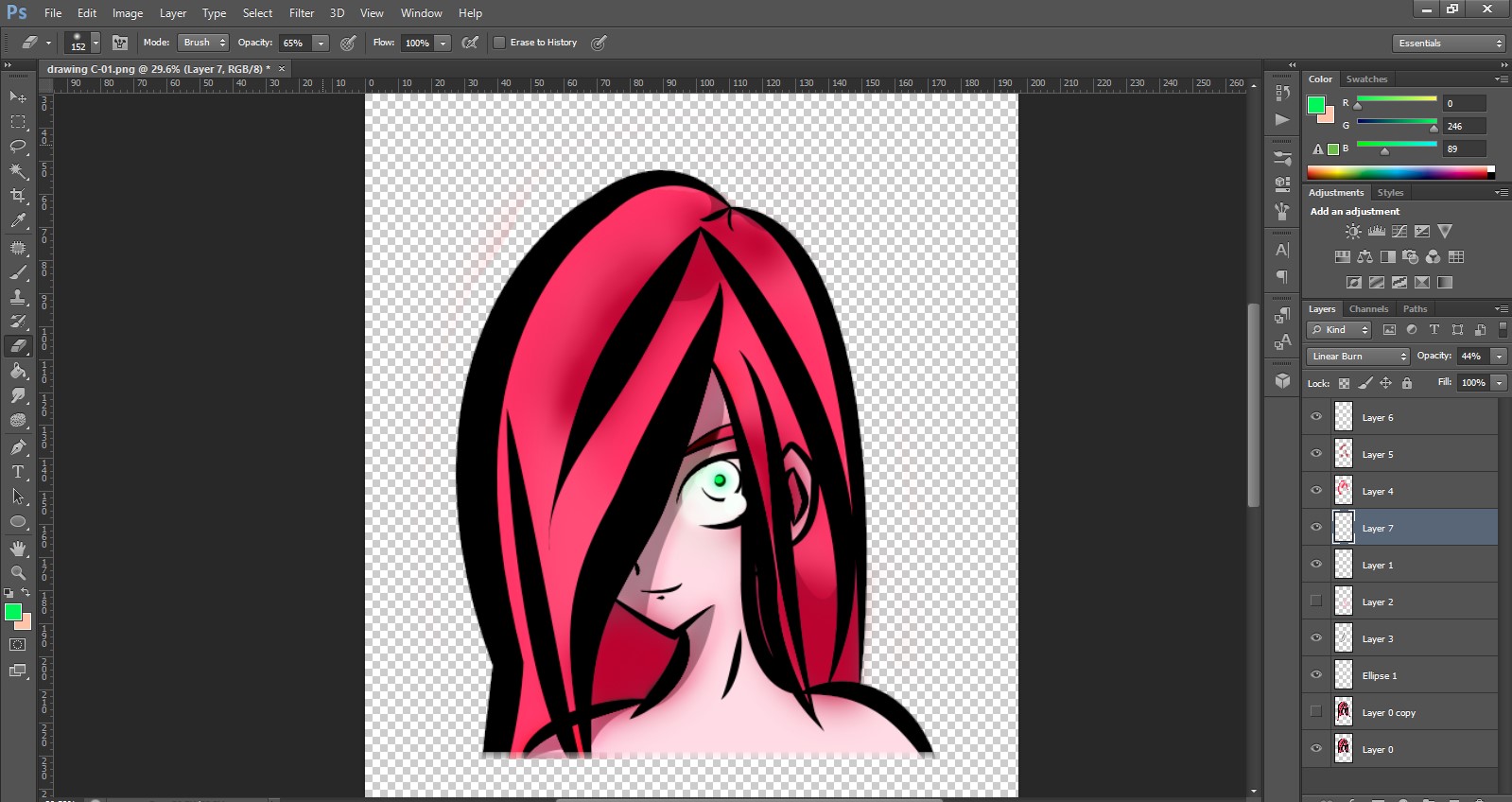
Task: Select the Move tool
Action: (x=18, y=97)
